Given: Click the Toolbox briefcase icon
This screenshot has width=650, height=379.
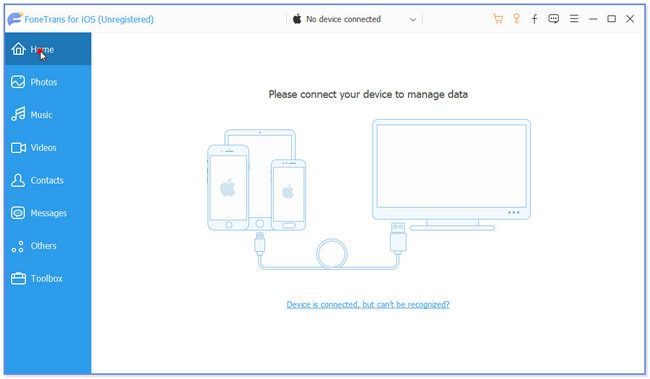Looking at the screenshot, I should coord(18,278).
